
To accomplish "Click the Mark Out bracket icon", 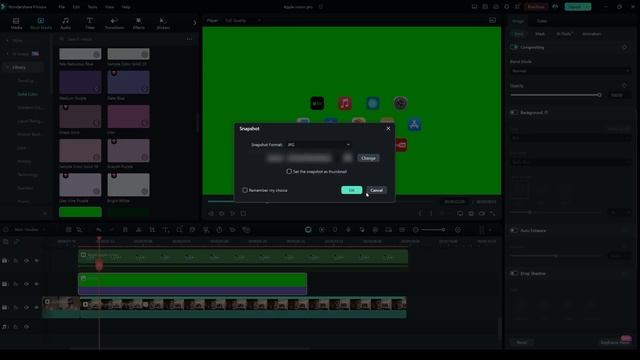I will (x=431, y=213).
